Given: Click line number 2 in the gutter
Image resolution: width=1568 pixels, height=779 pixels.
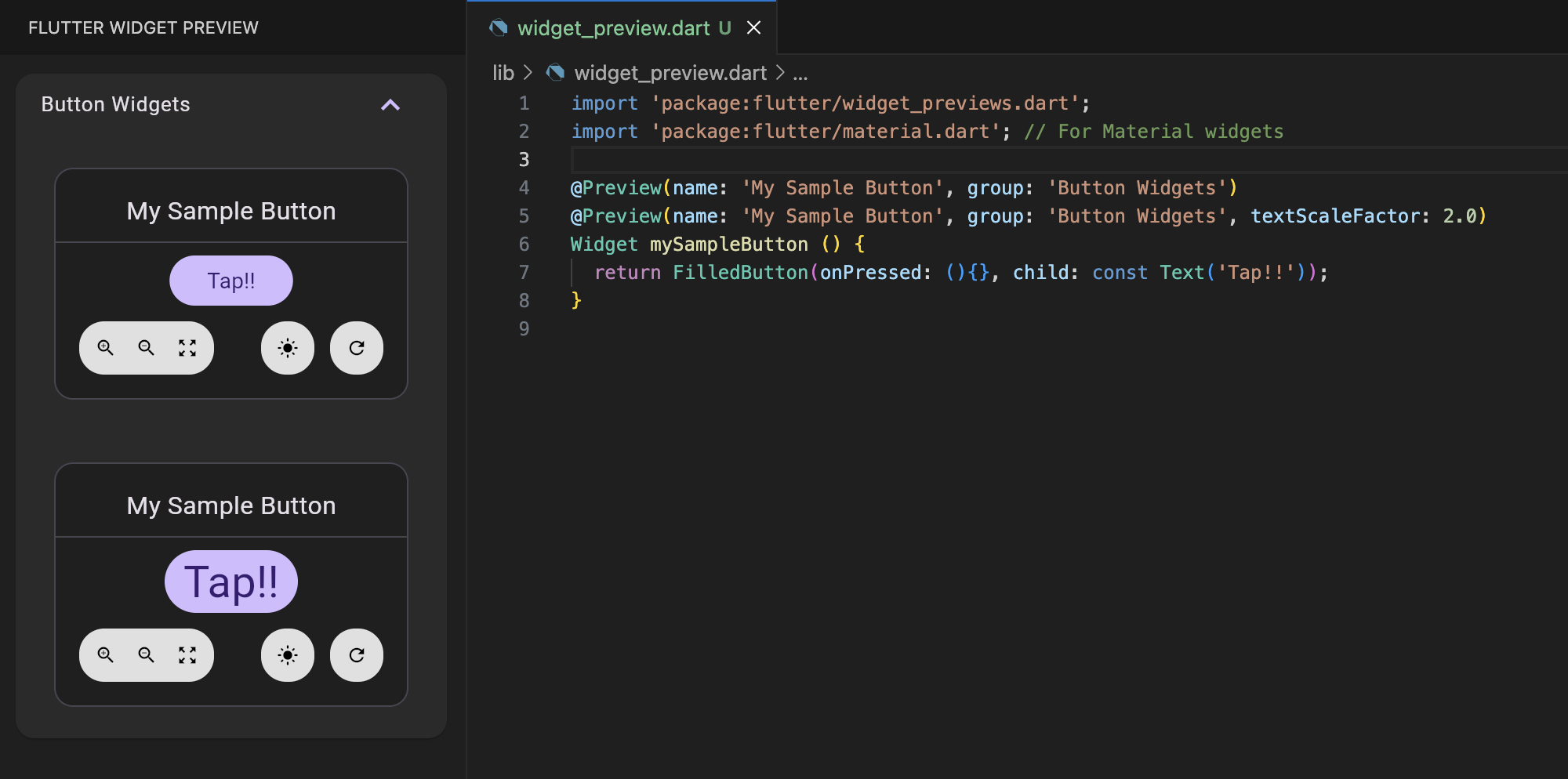Looking at the screenshot, I should click(524, 132).
